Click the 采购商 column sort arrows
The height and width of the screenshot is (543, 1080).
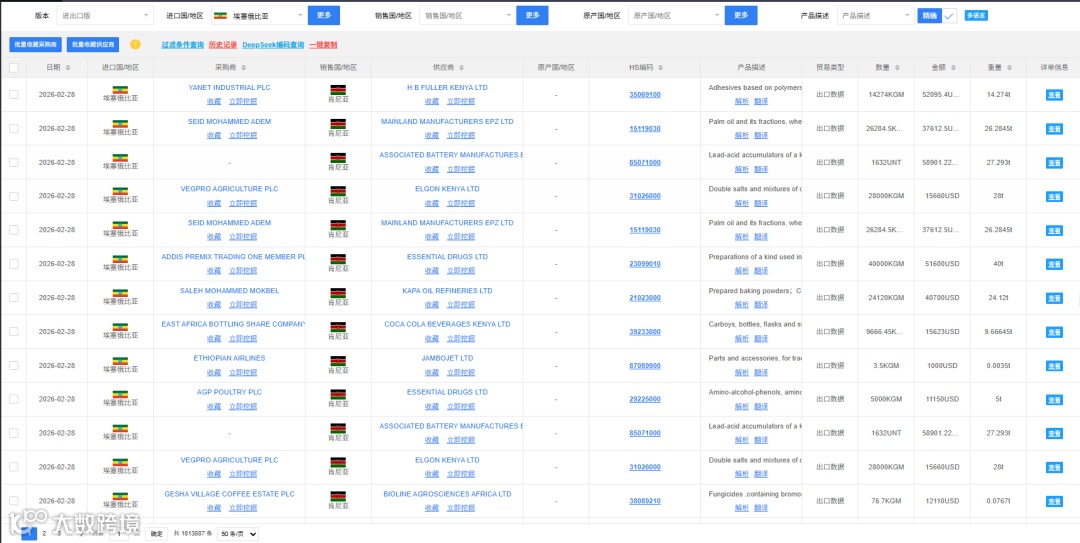pos(244,68)
